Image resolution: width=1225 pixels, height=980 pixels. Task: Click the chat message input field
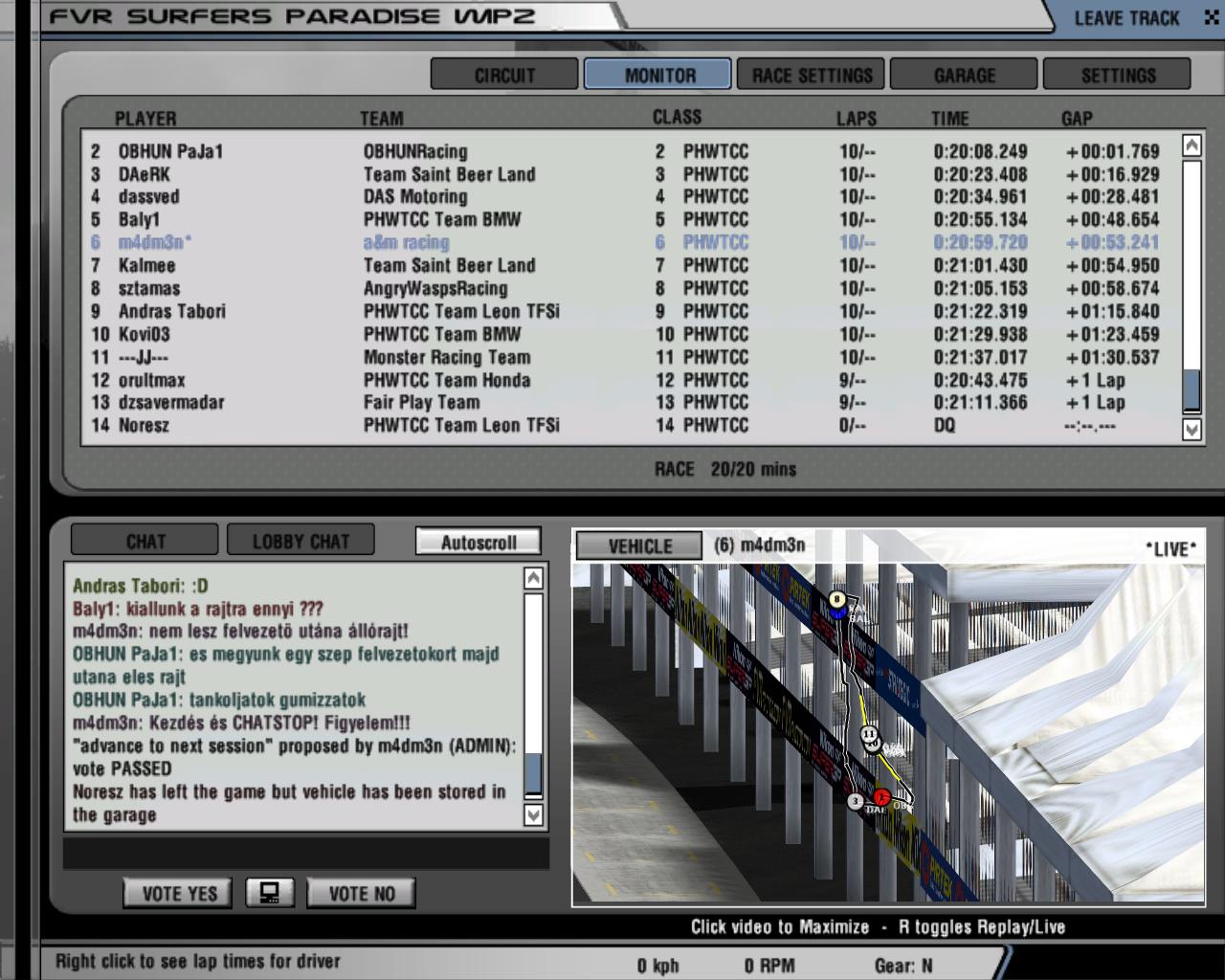[x=306, y=853]
